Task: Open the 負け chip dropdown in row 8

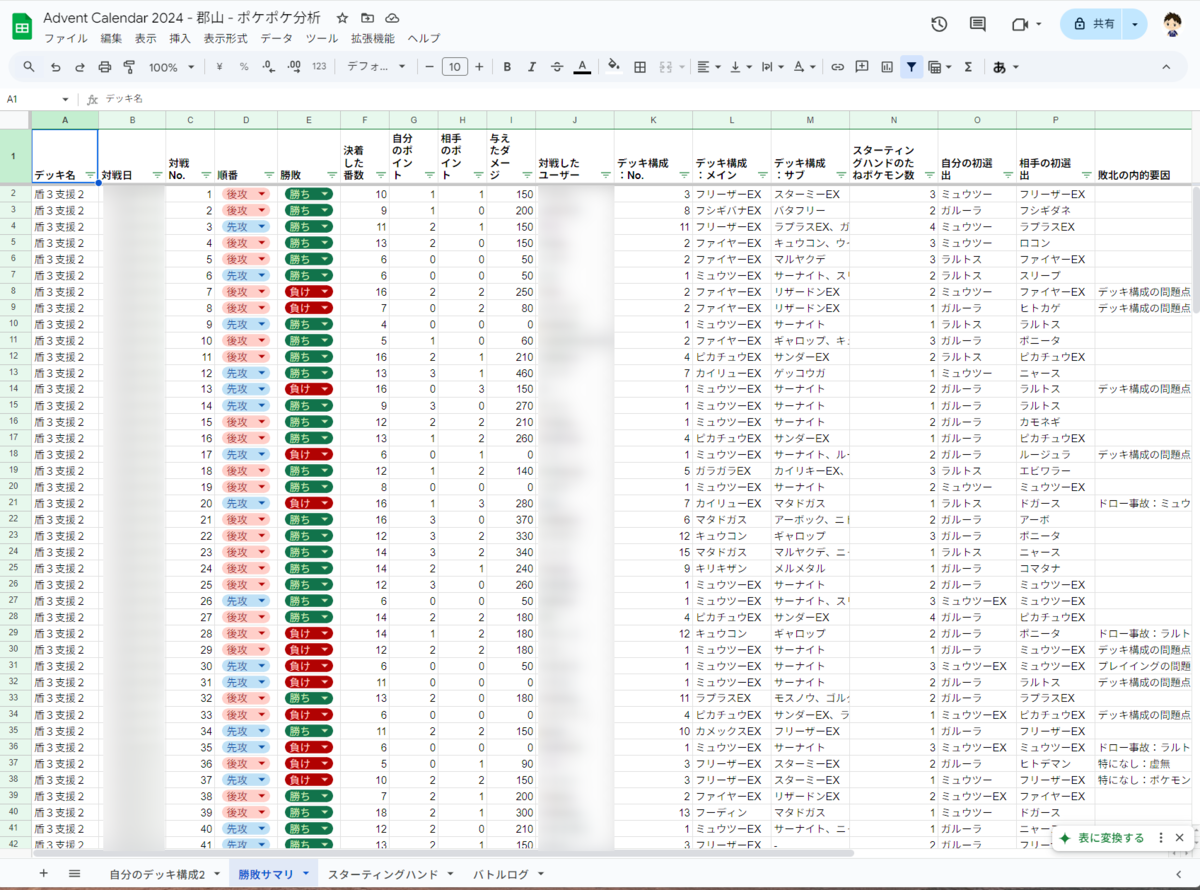Action: pyautogui.click(x=326, y=292)
